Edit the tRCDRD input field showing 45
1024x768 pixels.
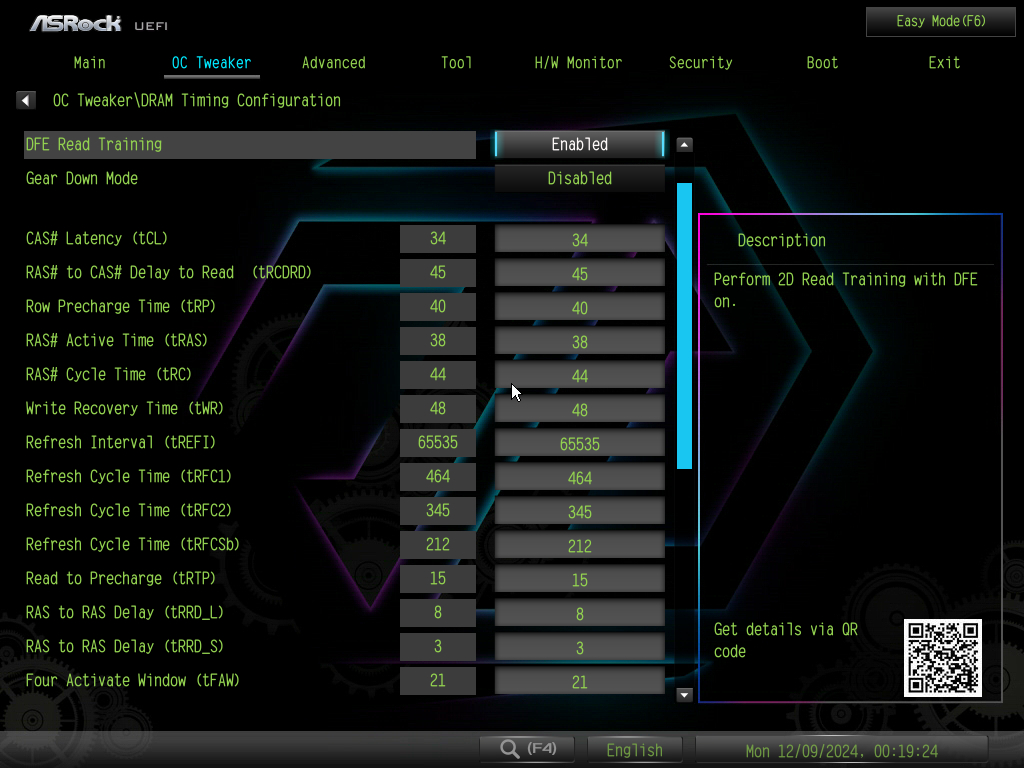coord(579,273)
